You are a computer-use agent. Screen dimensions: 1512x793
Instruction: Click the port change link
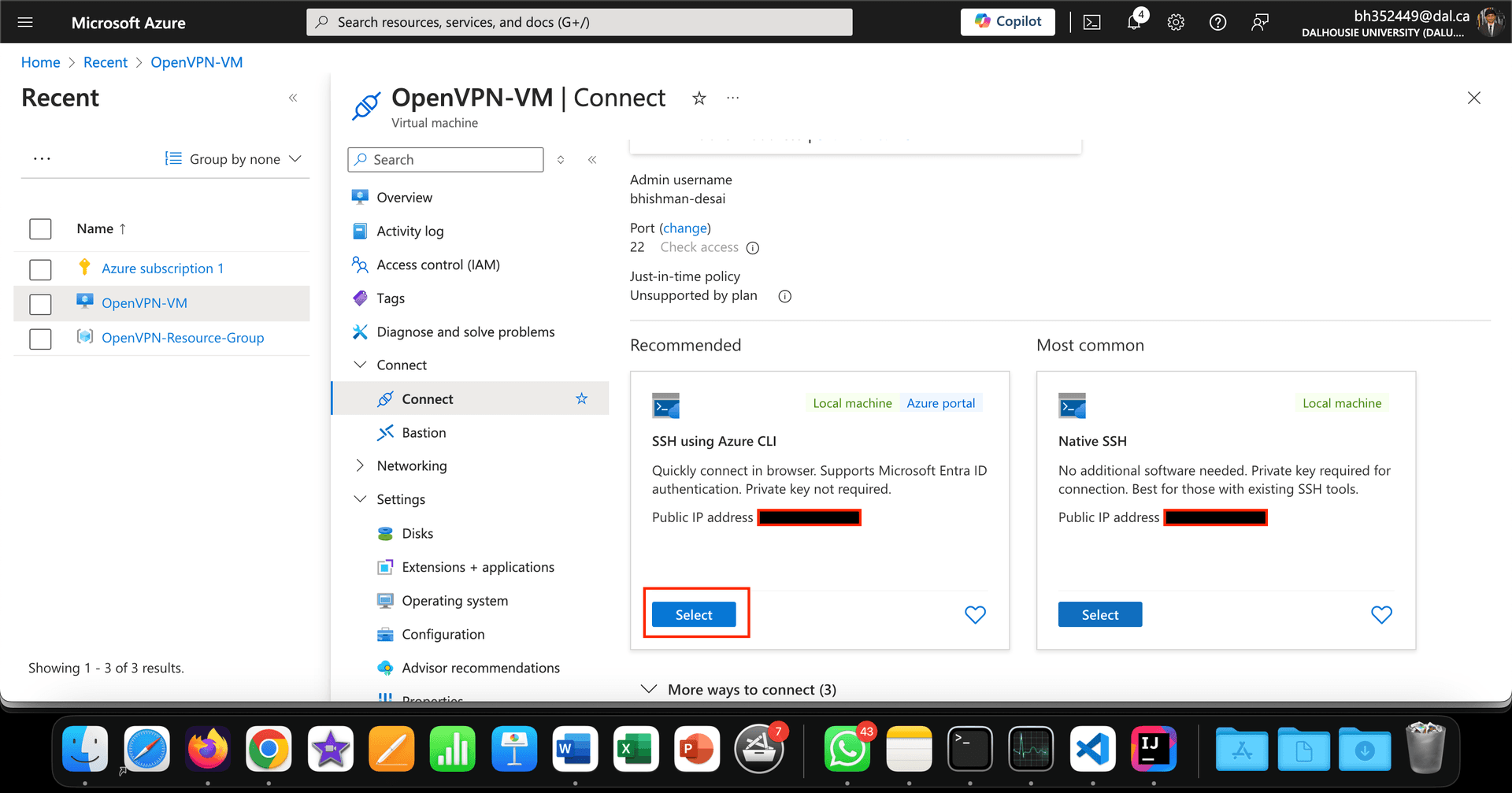pyautogui.click(x=684, y=228)
